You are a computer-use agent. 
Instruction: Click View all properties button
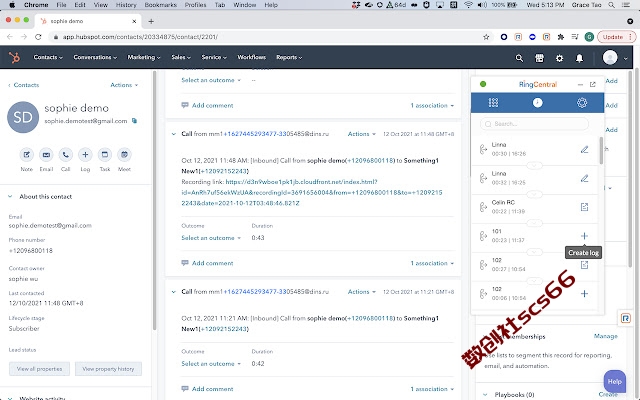pyautogui.click(x=40, y=369)
